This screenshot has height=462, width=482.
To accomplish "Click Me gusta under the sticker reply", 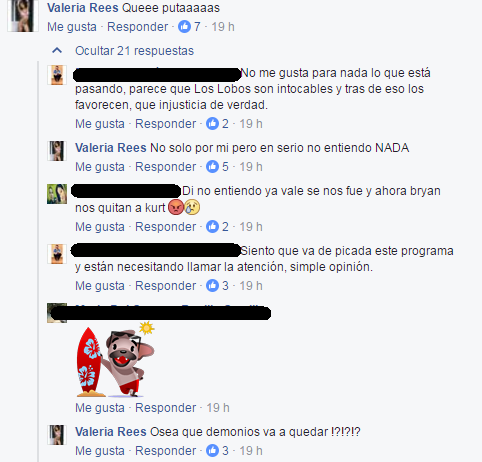I will pos(100,408).
